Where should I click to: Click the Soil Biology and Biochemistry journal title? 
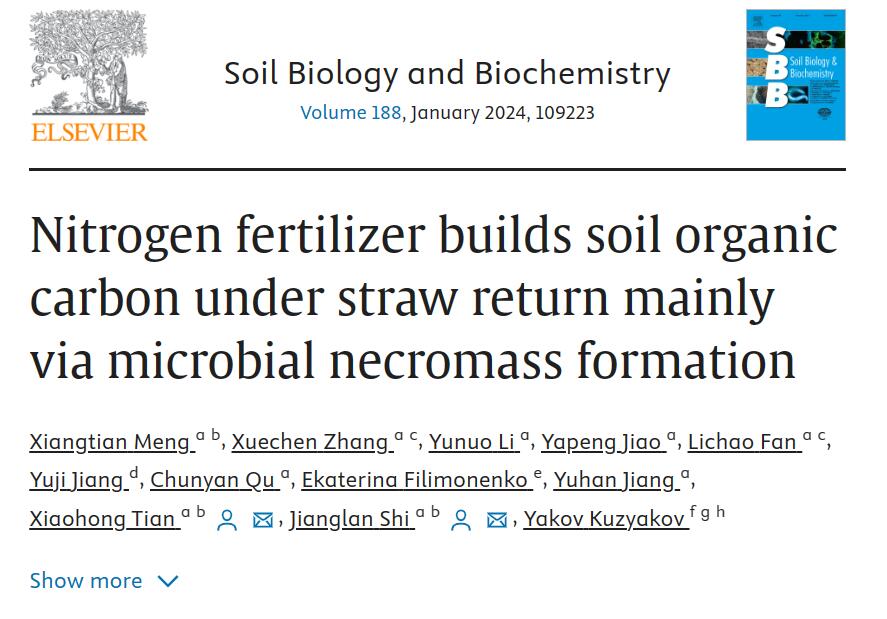click(447, 74)
